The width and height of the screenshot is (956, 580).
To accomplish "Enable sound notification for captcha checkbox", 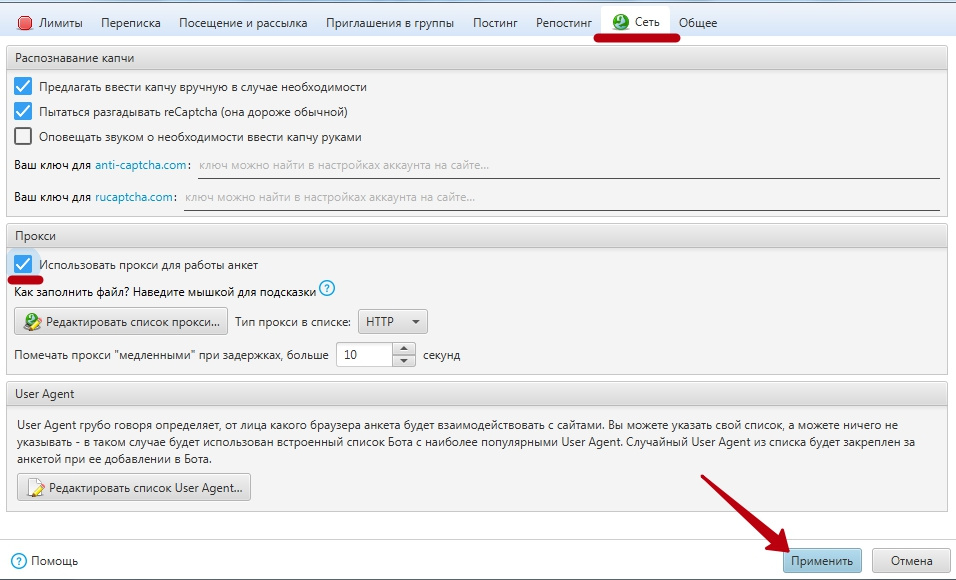I will 23,137.
